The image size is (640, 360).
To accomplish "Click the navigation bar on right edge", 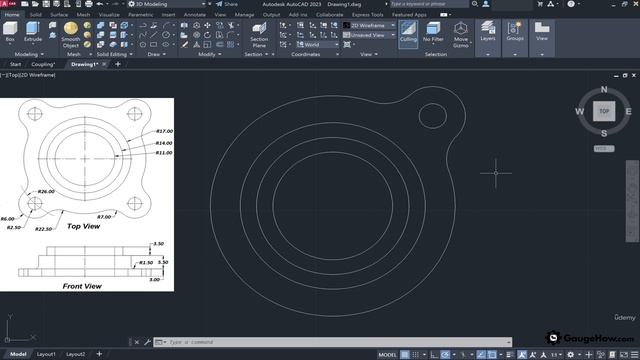I will [x=632, y=201].
